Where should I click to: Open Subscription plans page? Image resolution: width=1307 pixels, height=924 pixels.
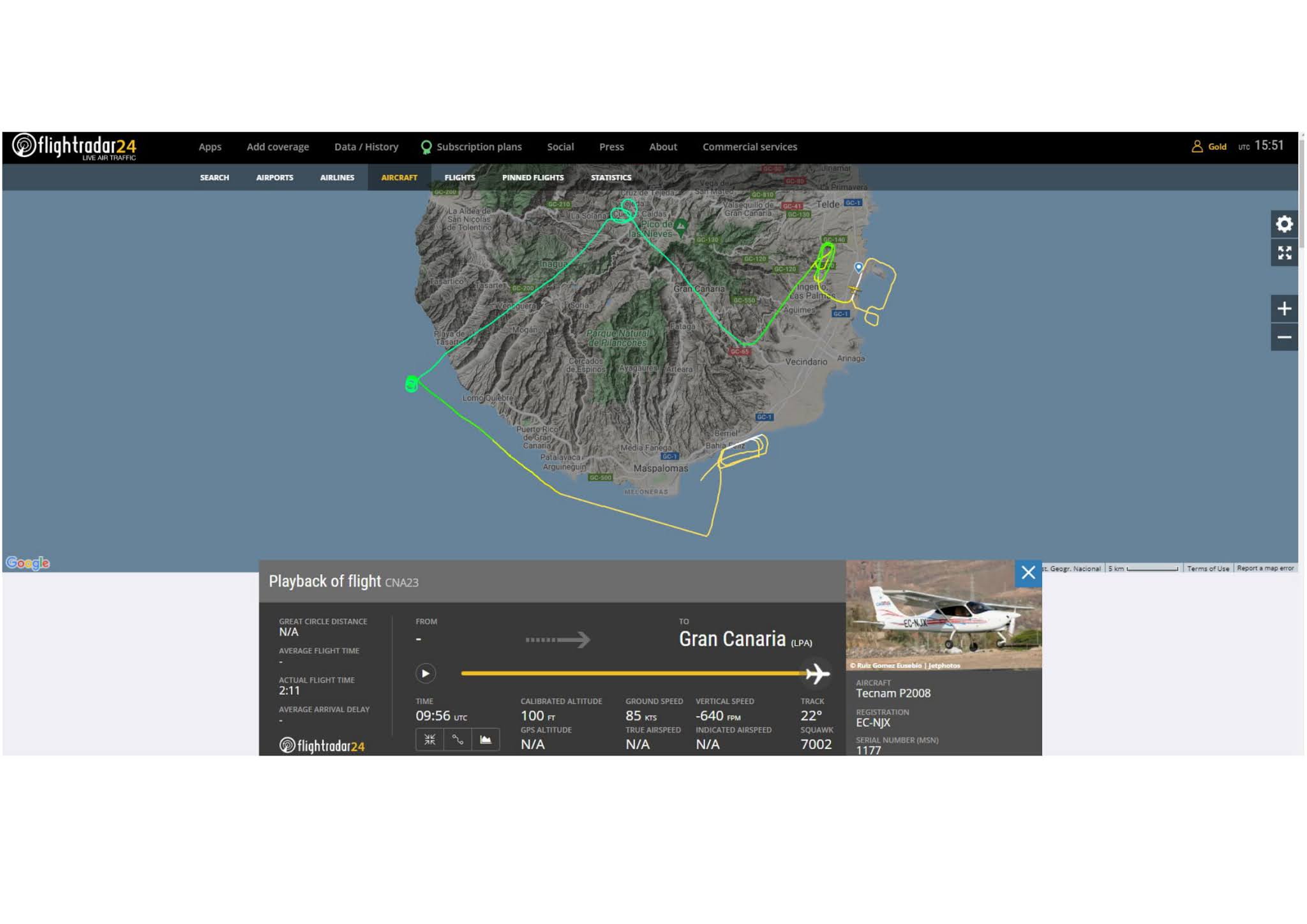pyautogui.click(x=479, y=147)
